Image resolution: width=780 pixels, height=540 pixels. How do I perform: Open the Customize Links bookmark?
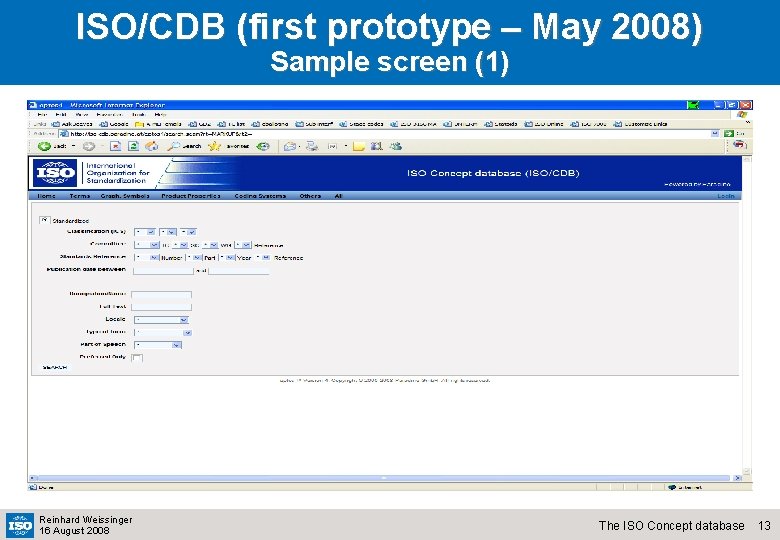pyautogui.click(x=641, y=124)
